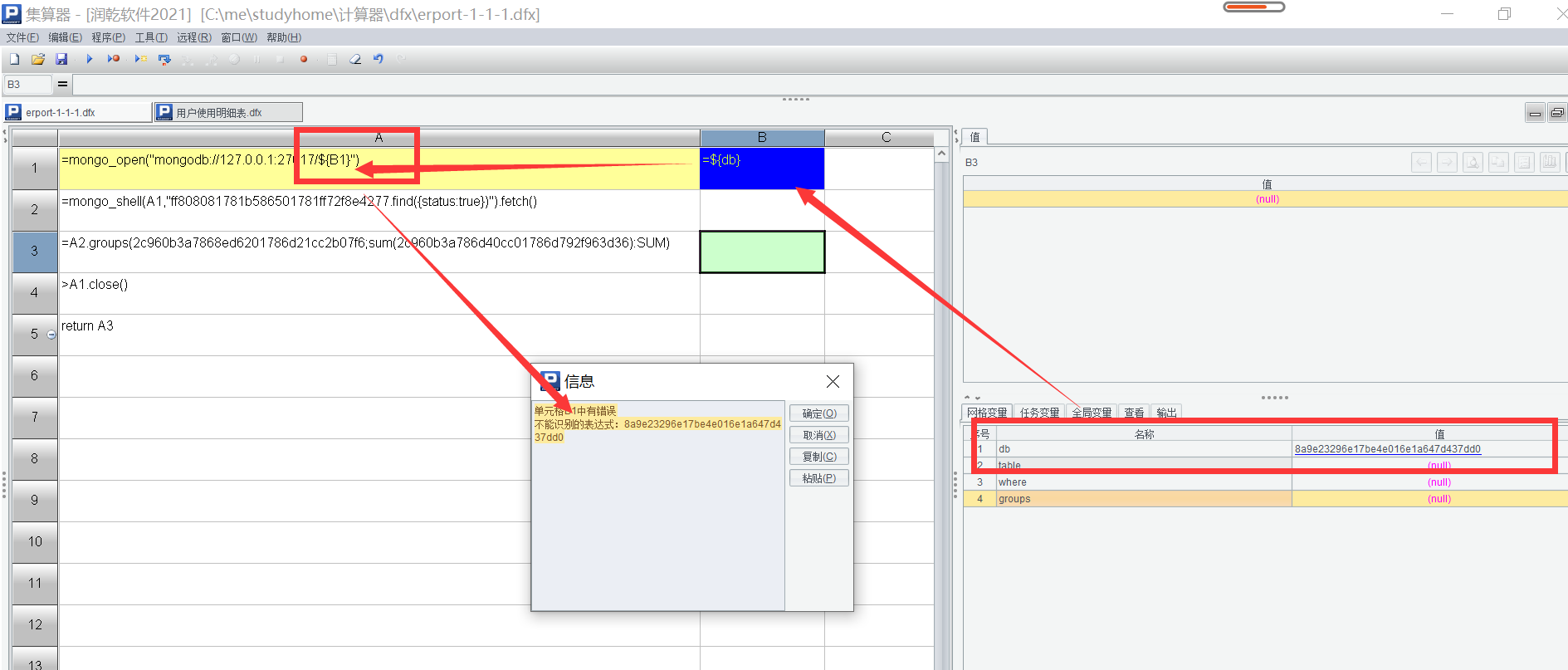Switch to the erport-1-1-1.dfx tab
Viewport: 1568px width, 670px height.
[77, 112]
